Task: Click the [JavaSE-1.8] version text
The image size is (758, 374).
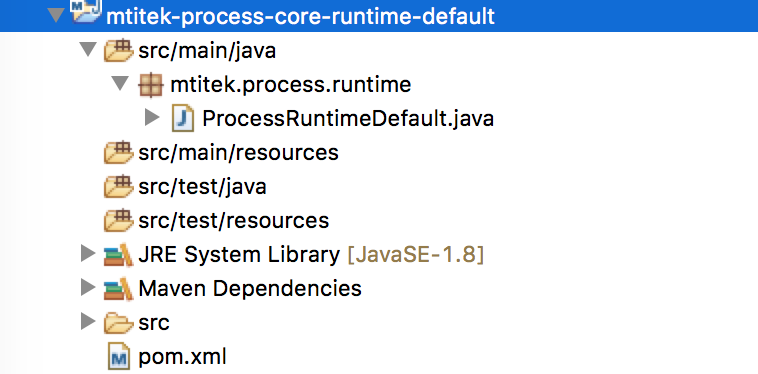Action: 416,255
